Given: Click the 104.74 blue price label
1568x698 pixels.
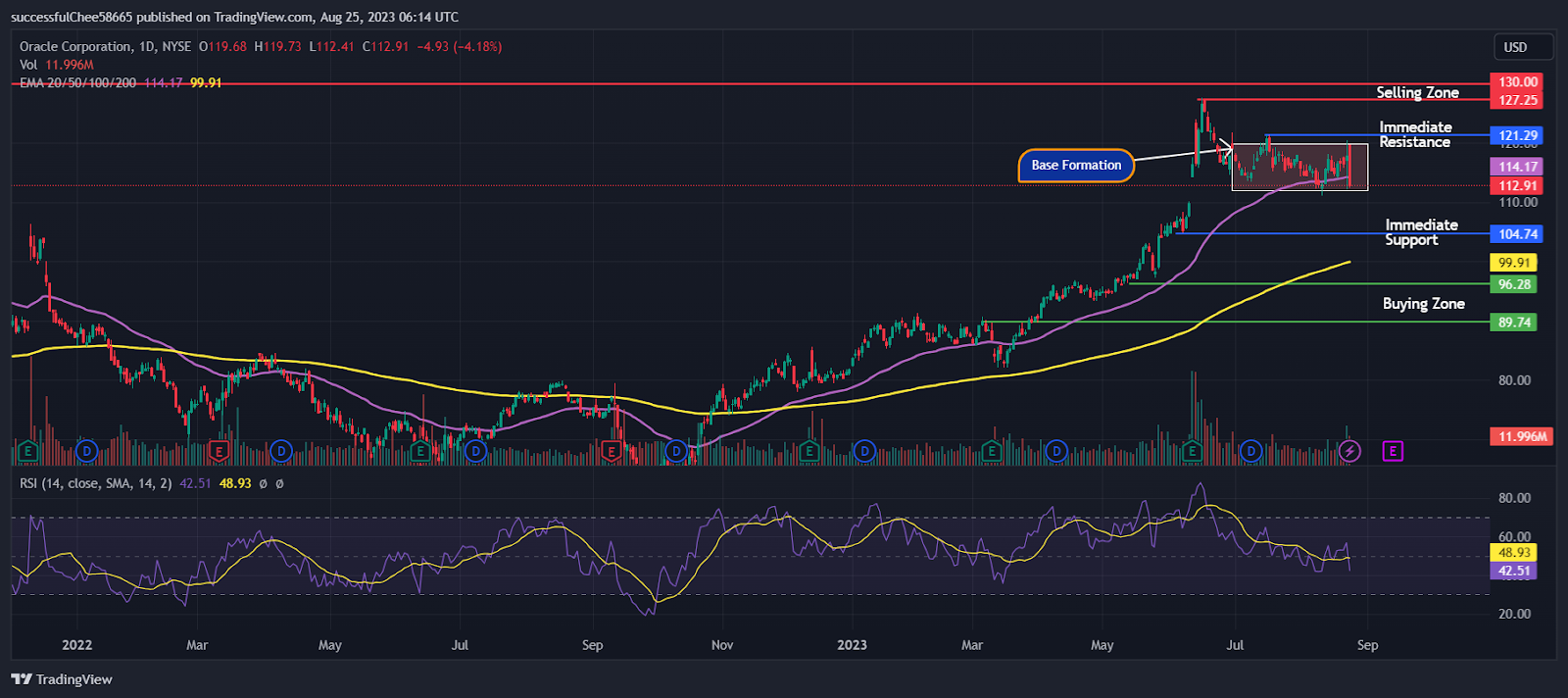Looking at the screenshot, I should [1517, 234].
